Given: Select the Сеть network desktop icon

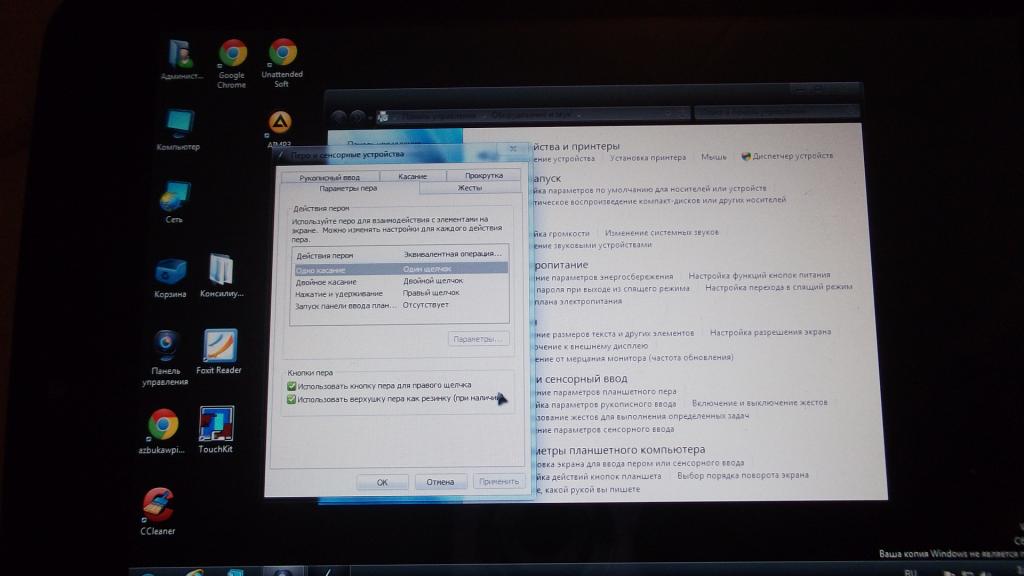Looking at the screenshot, I should [x=172, y=197].
